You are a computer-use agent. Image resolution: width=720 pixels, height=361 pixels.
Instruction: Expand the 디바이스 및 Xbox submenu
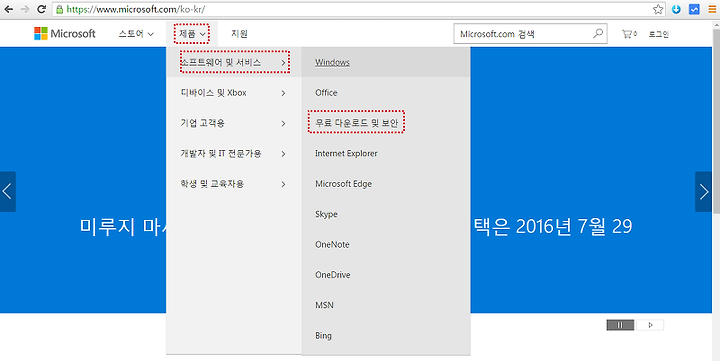click(x=234, y=93)
